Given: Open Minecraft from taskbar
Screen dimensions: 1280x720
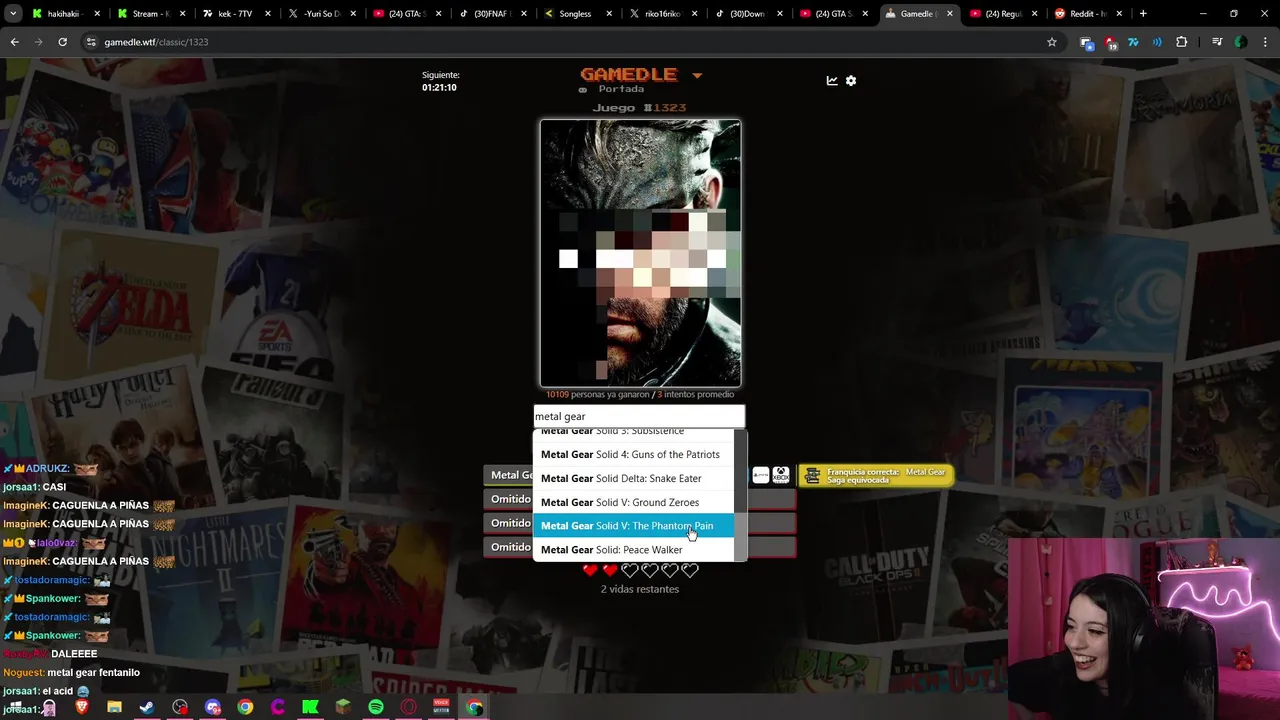Looking at the screenshot, I should [x=343, y=707].
